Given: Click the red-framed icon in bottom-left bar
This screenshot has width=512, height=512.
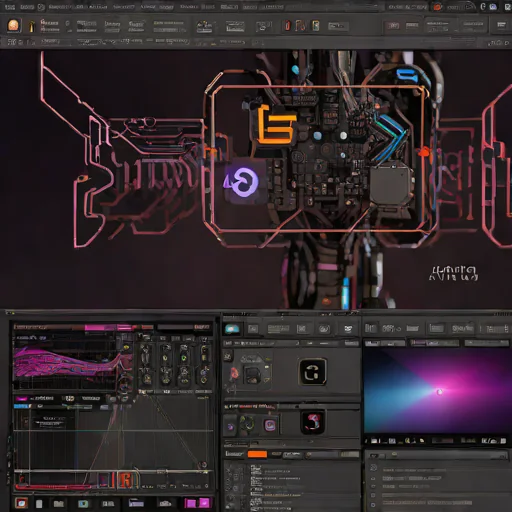Looking at the screenshot, I should tap(21, 503).
